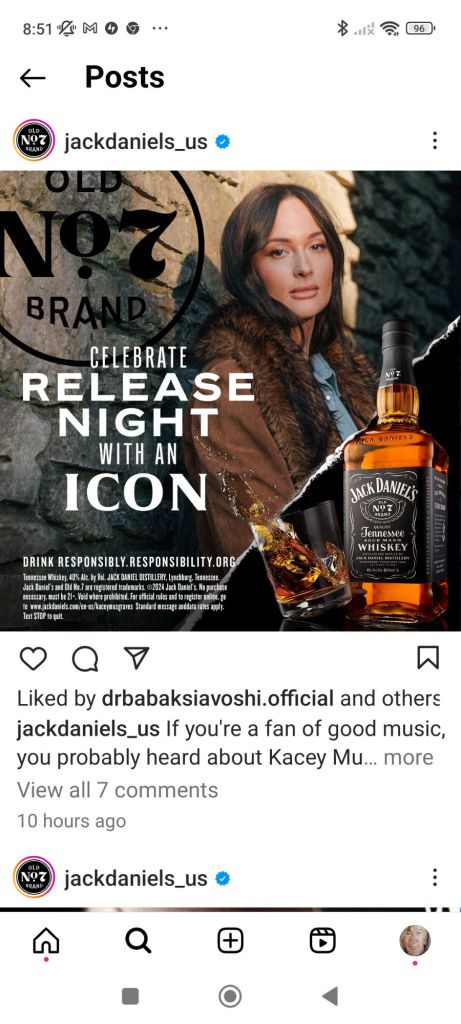Open comments via speech bubble icon

coord(86,658)
